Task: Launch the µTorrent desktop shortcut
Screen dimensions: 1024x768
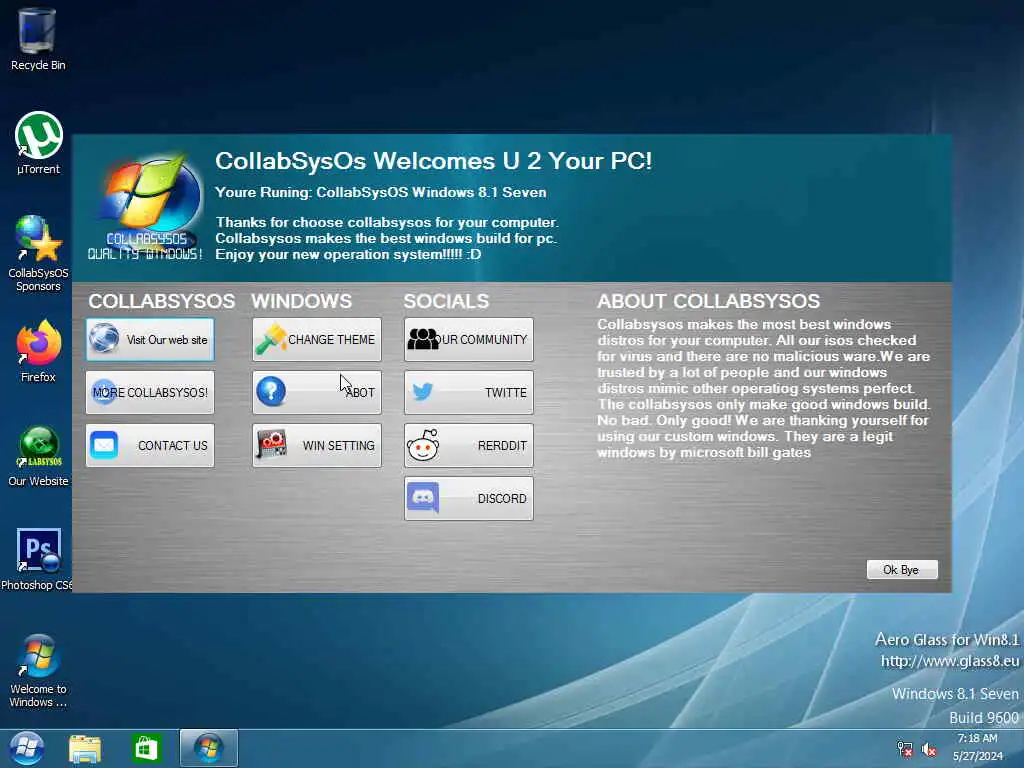Action: coord(39,143)
